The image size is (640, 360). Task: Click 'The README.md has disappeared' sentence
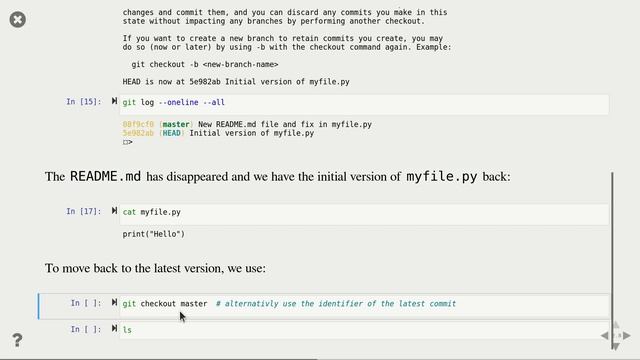(278, 176)
